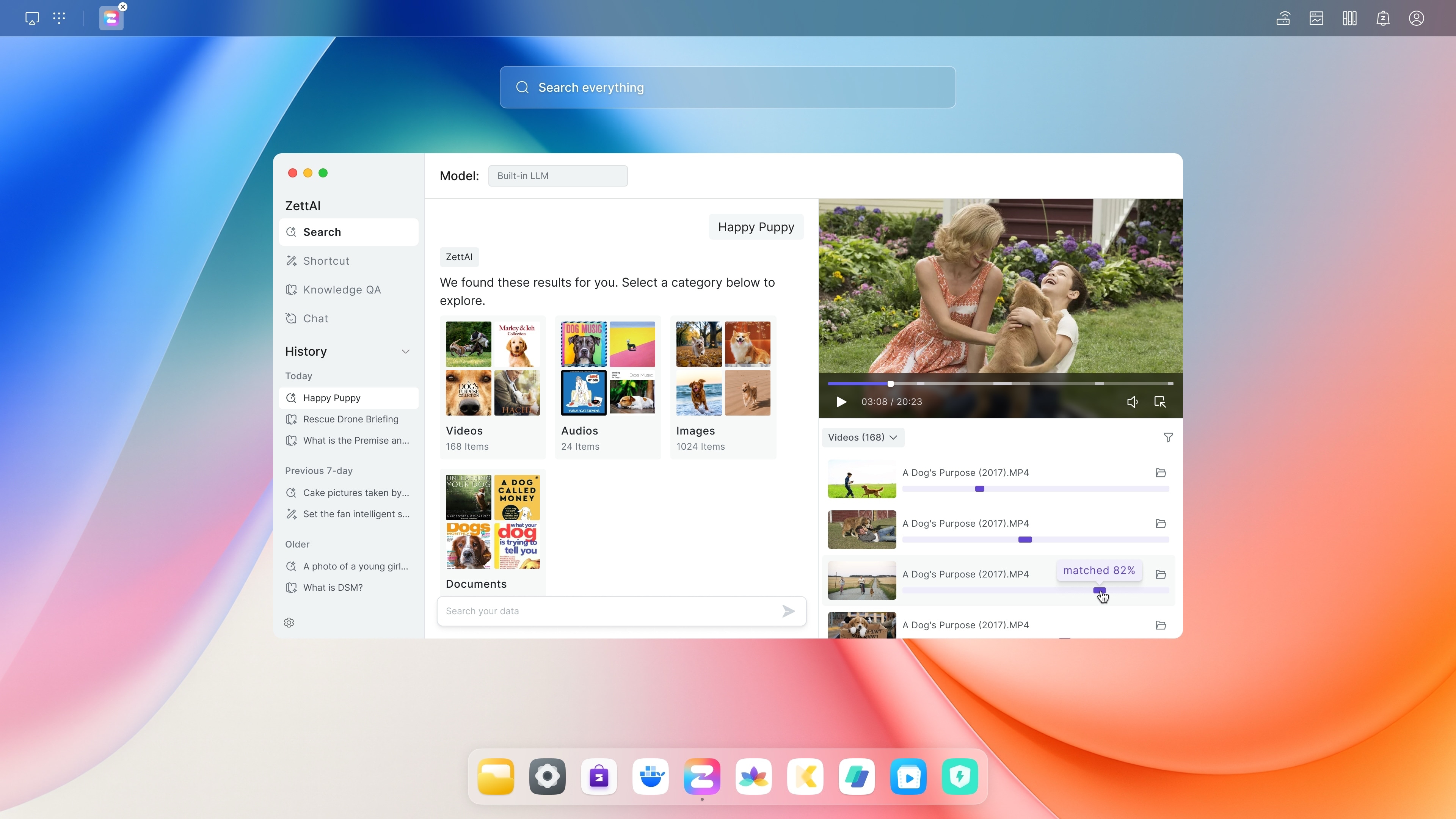Open the notifications bell in top bar
Viewport: 1456px width, 819px height.
[x=1382, y=18]
